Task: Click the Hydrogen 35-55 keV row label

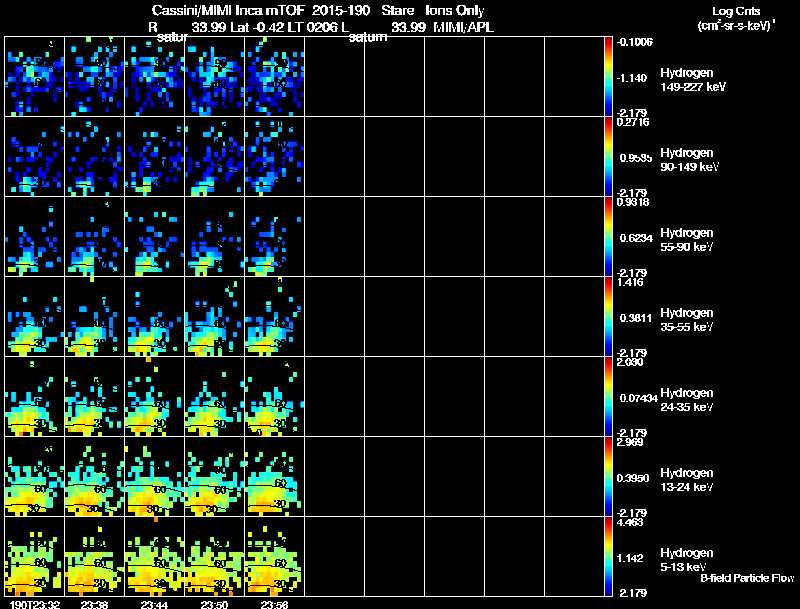Action: 687,320
